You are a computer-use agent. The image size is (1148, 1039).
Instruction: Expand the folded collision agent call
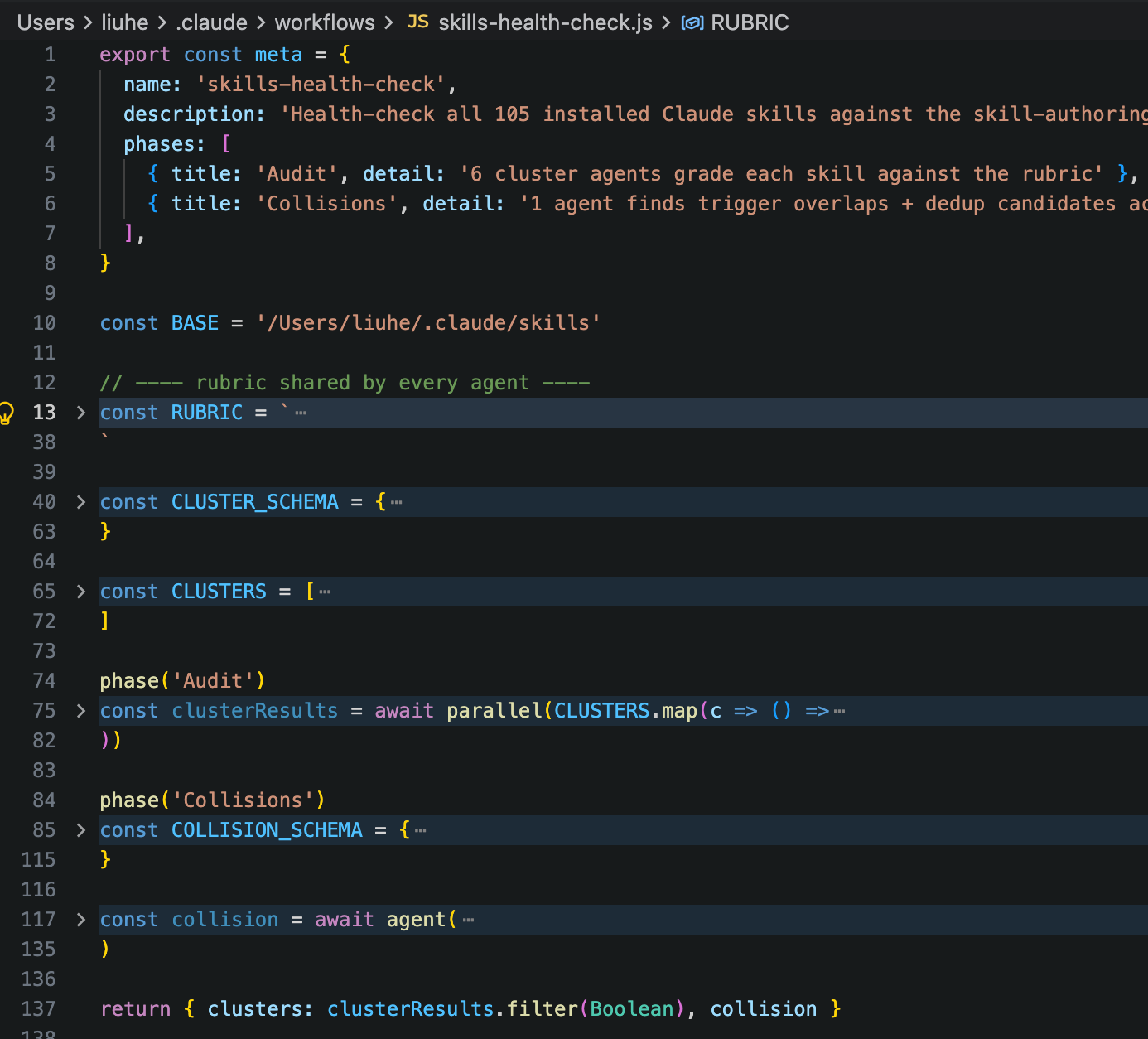(x=80, y=920)
